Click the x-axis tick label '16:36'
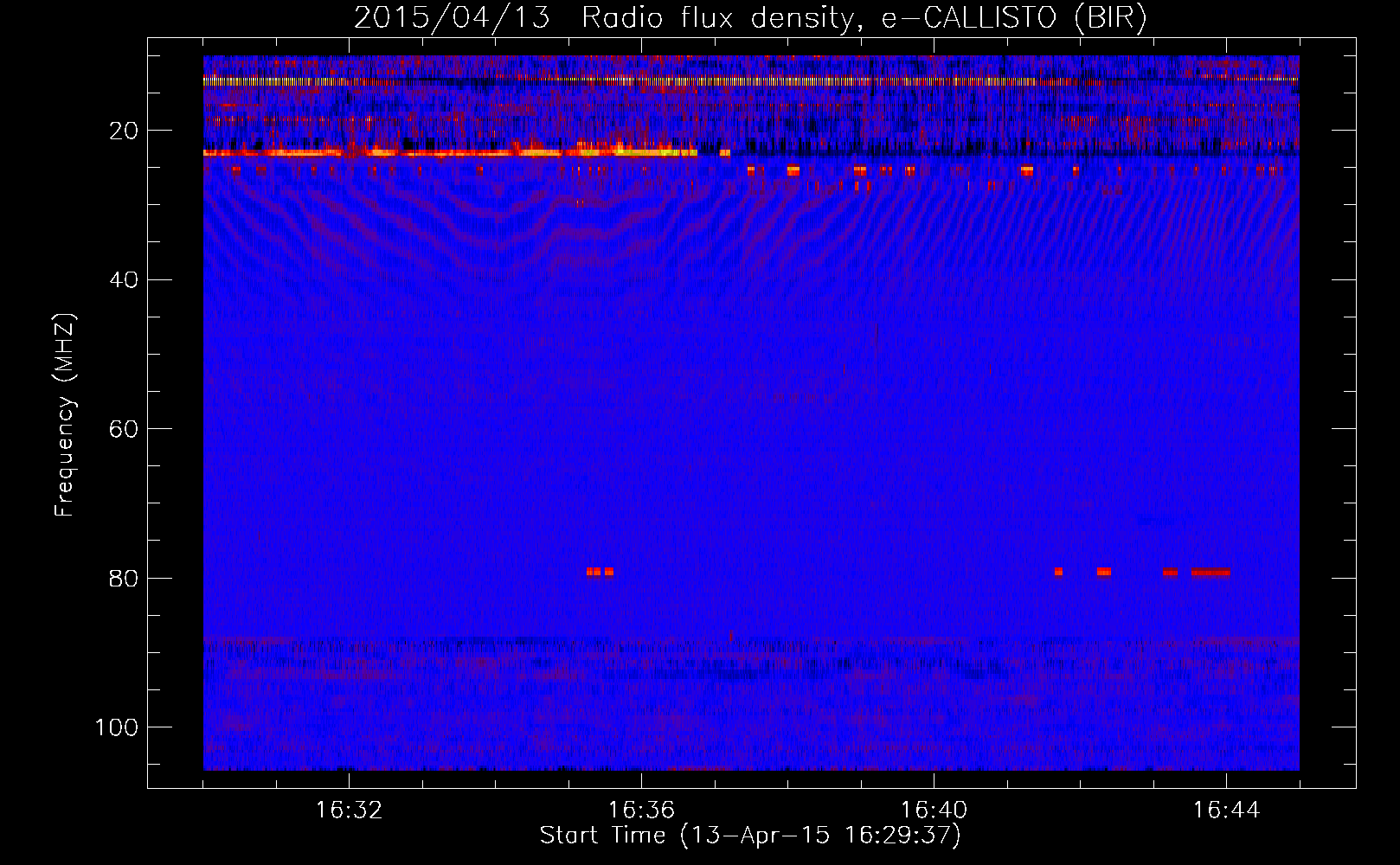 point(641,811)
